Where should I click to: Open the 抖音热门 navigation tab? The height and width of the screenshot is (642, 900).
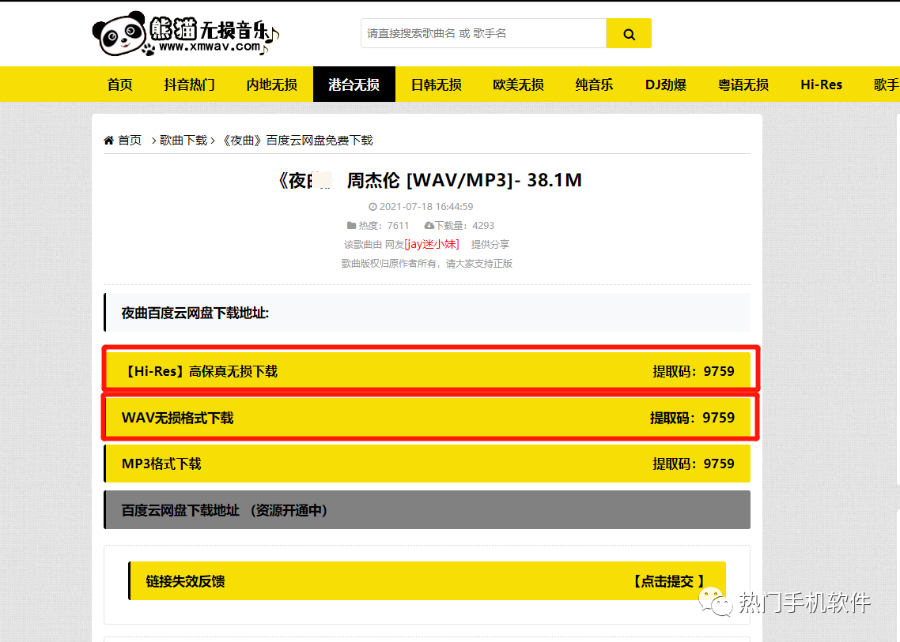point(189,85)
